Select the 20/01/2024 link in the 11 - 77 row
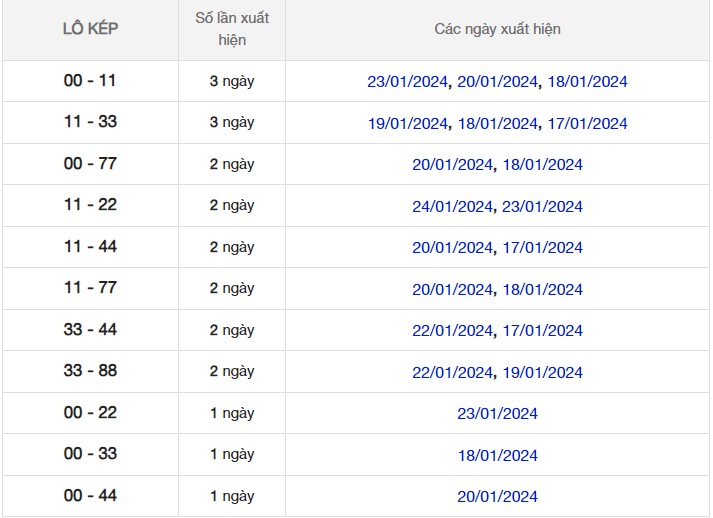This screenshot has width=713, height=518. tap(453, 290)
